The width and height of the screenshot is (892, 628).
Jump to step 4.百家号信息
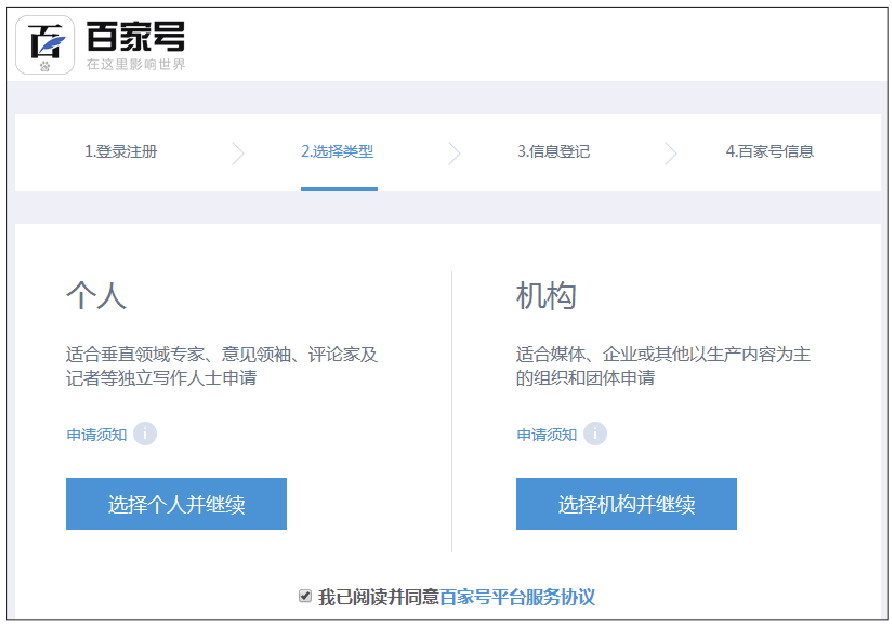(772, 151)
